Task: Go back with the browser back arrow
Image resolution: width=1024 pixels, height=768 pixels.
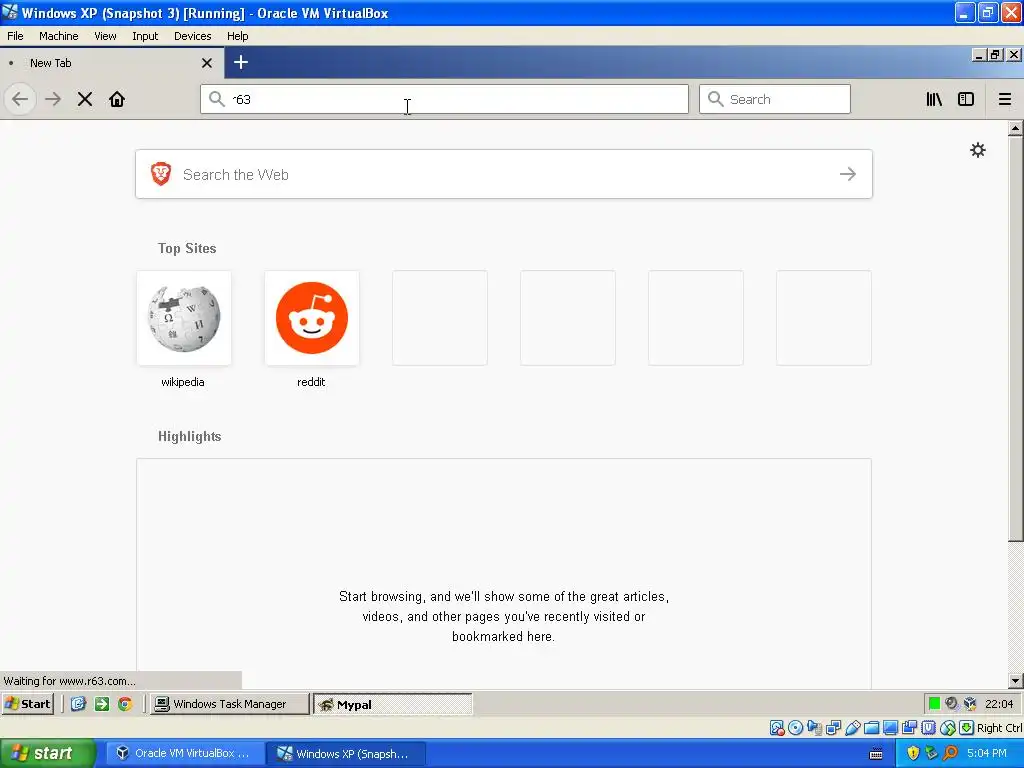Action: 20,99
